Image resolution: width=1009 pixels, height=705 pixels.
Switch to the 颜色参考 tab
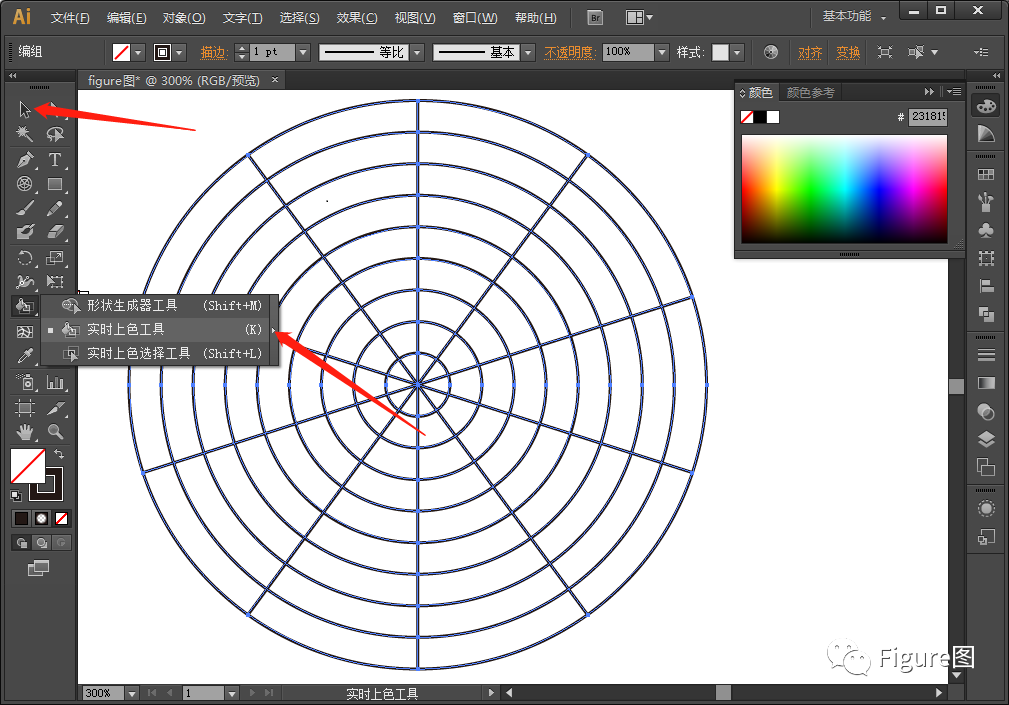tap(810, 93)
